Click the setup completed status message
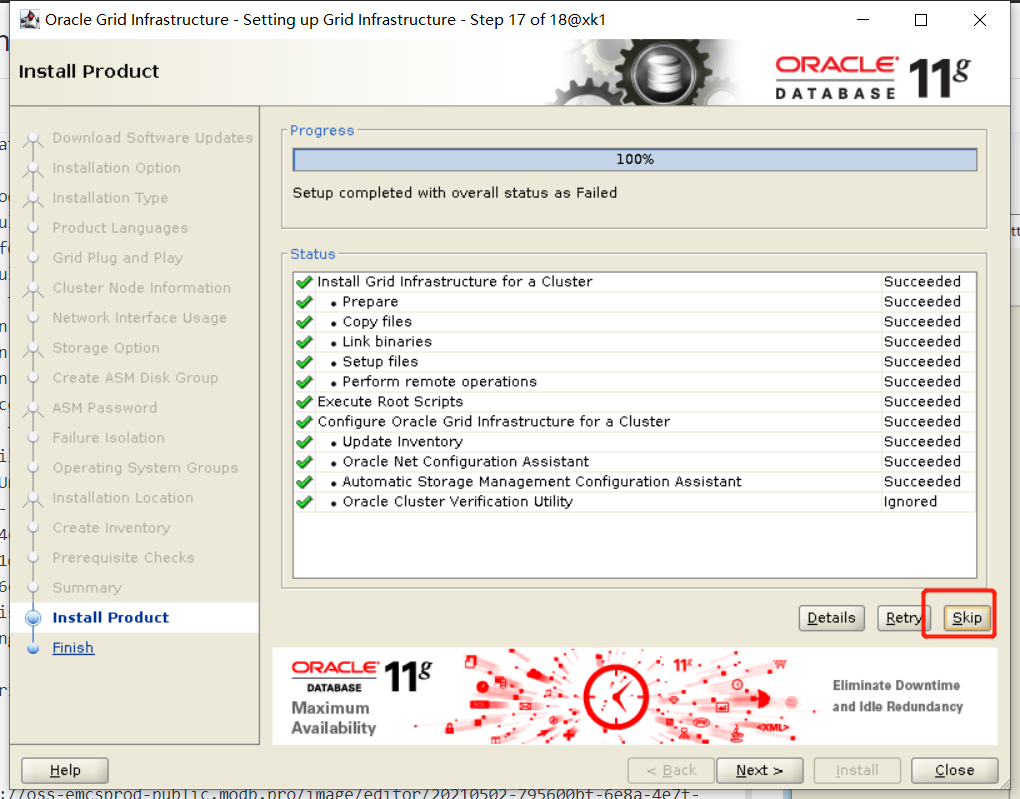This screenshot has width=1020, height=799. click(x=455, y=193)
